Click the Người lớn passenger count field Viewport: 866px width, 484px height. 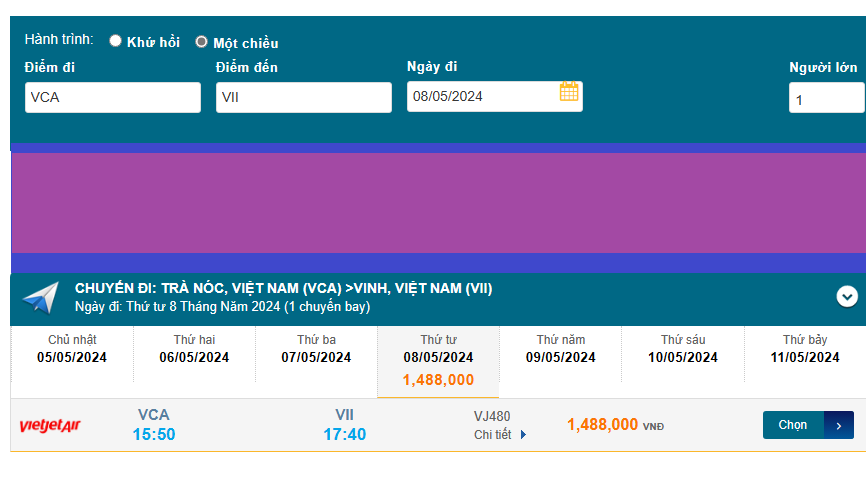coord(826,98)
